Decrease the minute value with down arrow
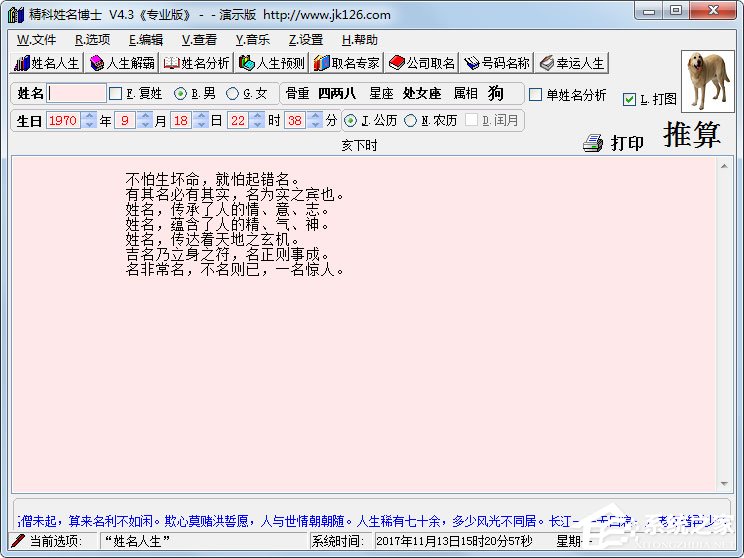 pos(316,125)
